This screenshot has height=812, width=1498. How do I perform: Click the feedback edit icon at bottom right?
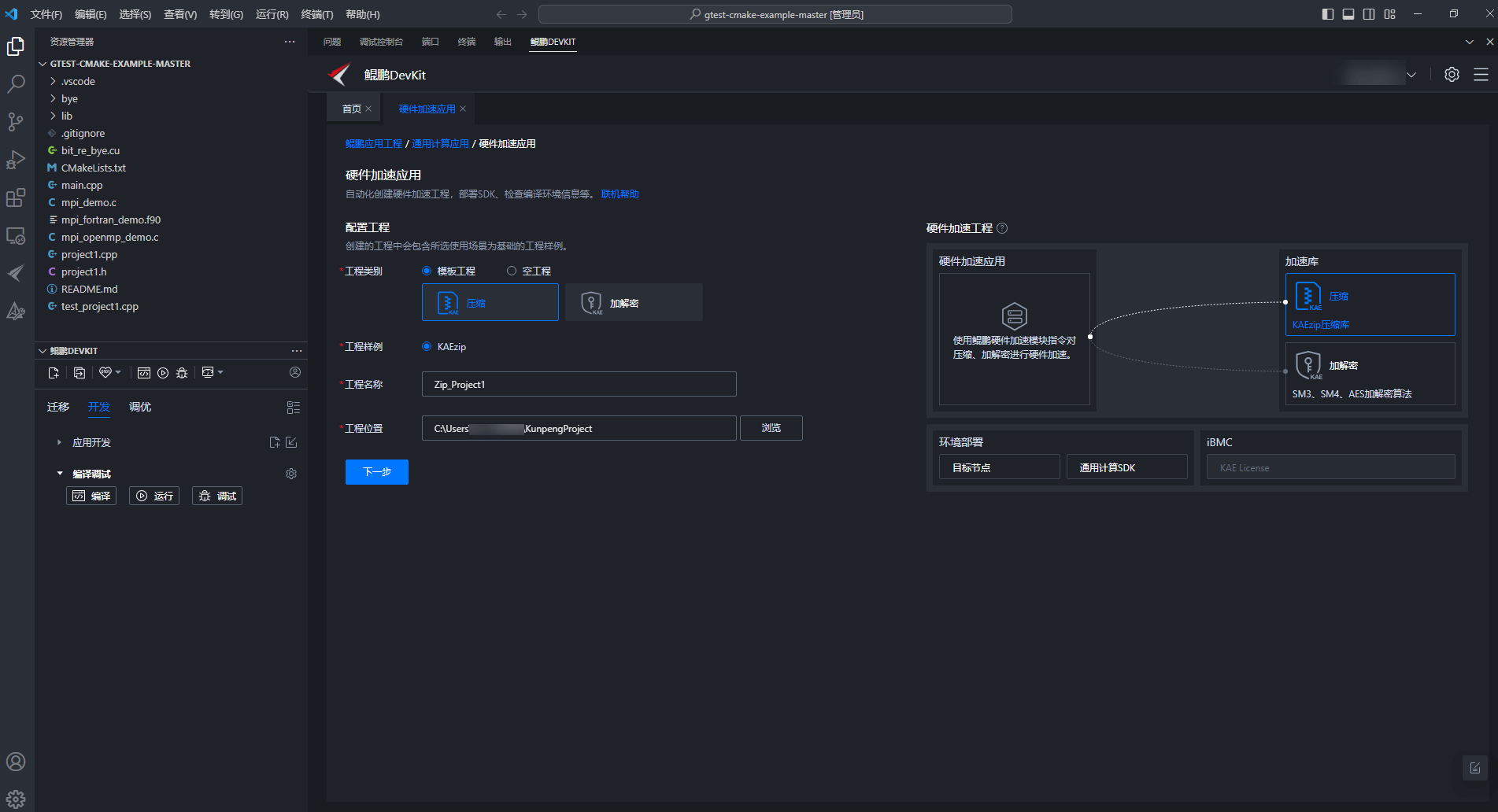[1475, 768]
